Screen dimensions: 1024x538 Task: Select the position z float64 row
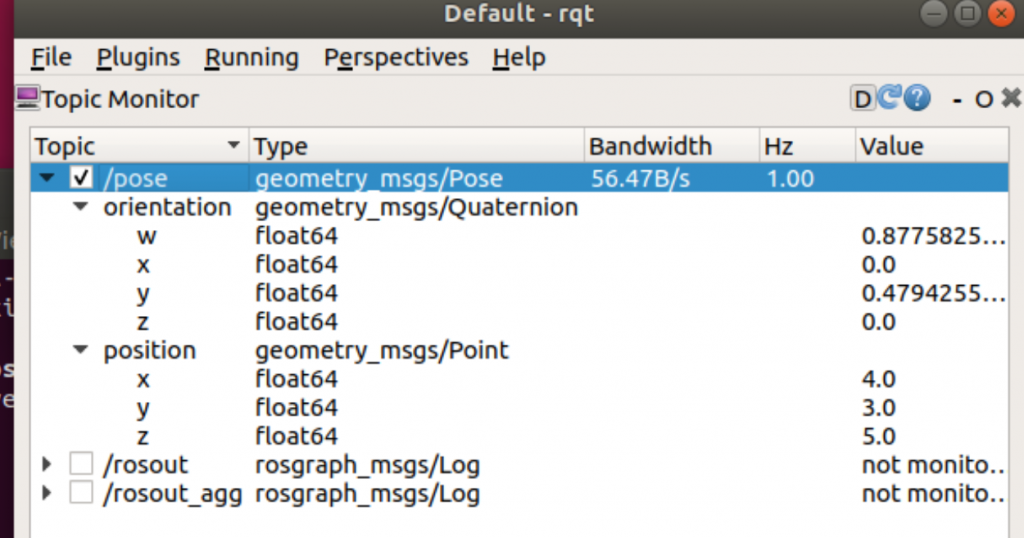[x=296, y=437]
